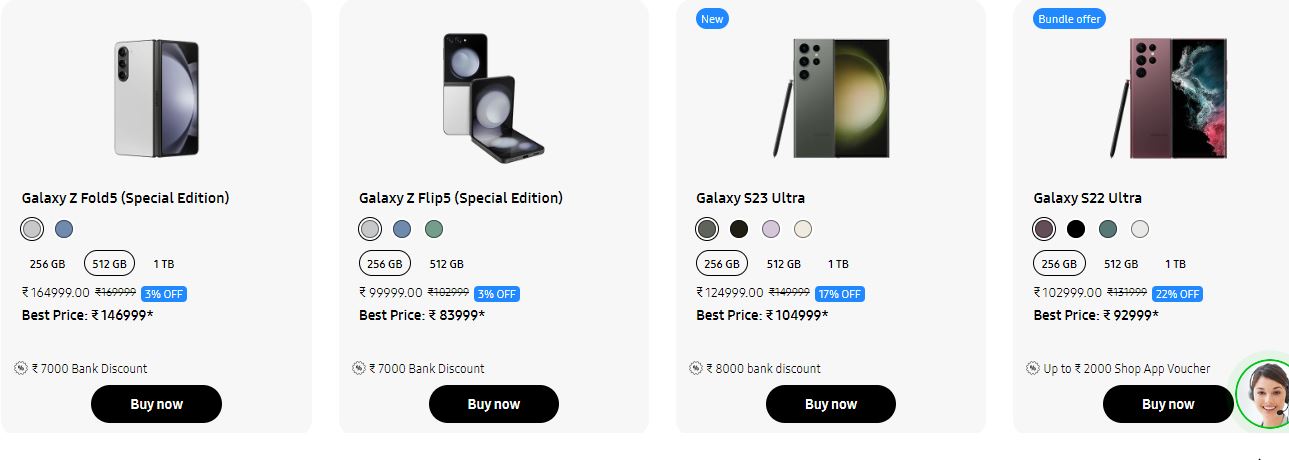Image resolution: width=1289 pixels, height=460 pixels.
Task: Pick the blue color swatch for Galaxy Z Fold5
Action: (x=64, y=229)
